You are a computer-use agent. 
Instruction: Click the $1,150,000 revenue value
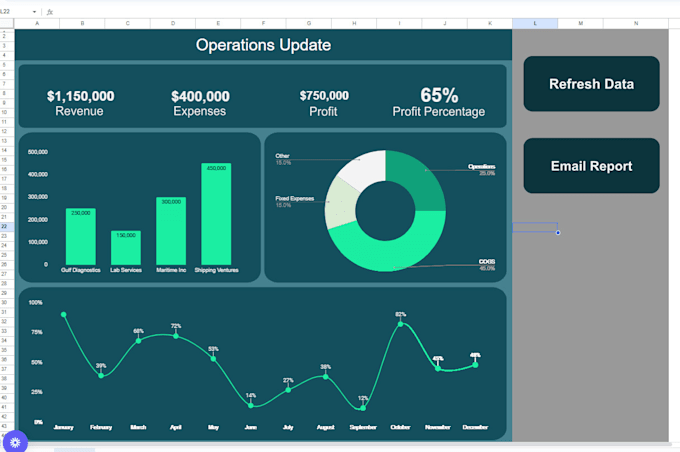pyautogui.click(x=81, y=96)
